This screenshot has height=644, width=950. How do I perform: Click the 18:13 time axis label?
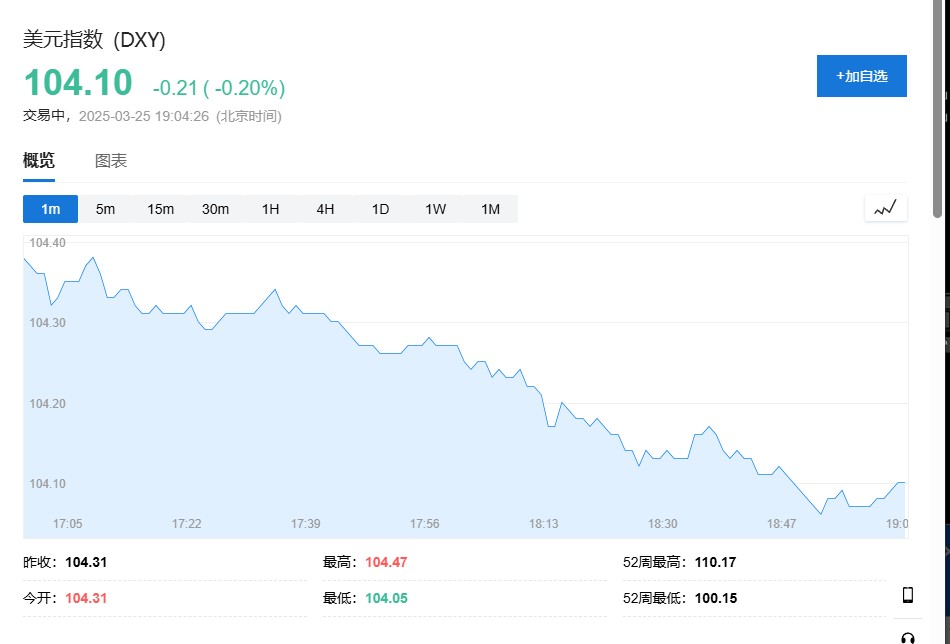(x=543, y=523)
